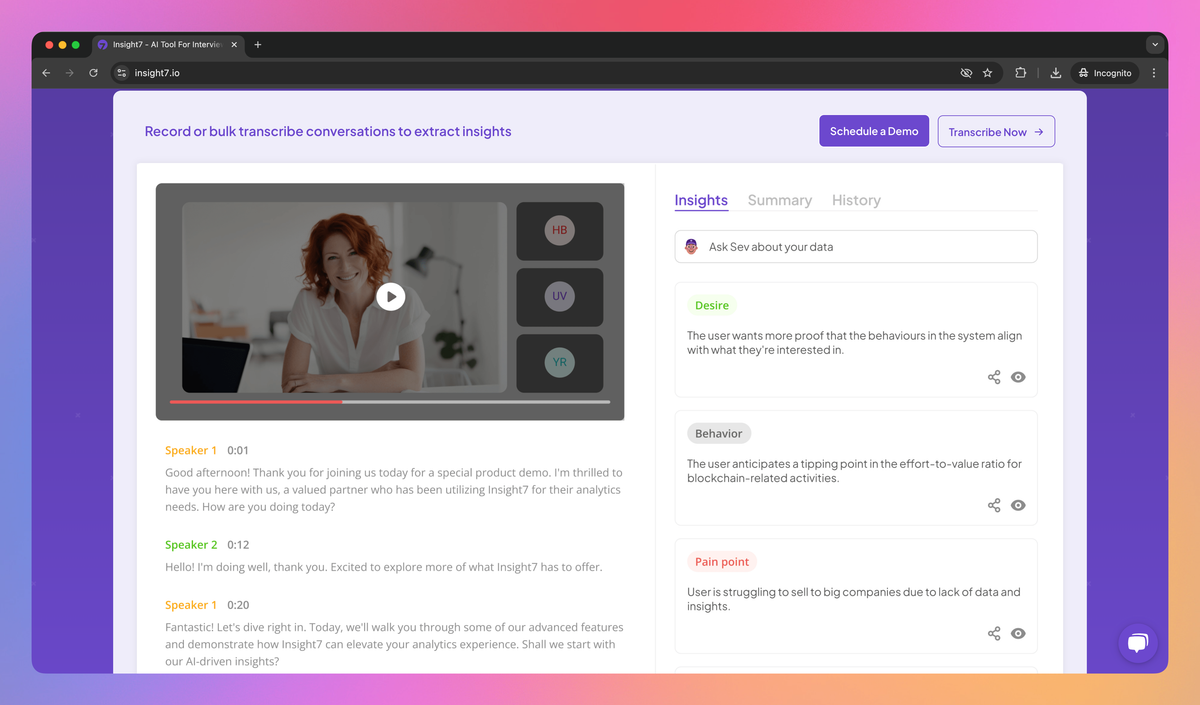Open the chat widget bubble
1200x705 pixels.
coord(1137,643)
